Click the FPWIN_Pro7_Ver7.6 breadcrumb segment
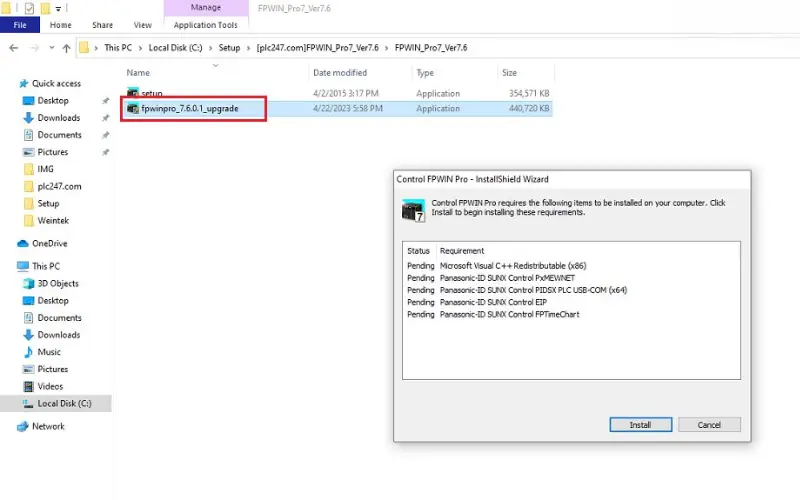The width and height of the screenshot is (800, 500). (431, 47)
